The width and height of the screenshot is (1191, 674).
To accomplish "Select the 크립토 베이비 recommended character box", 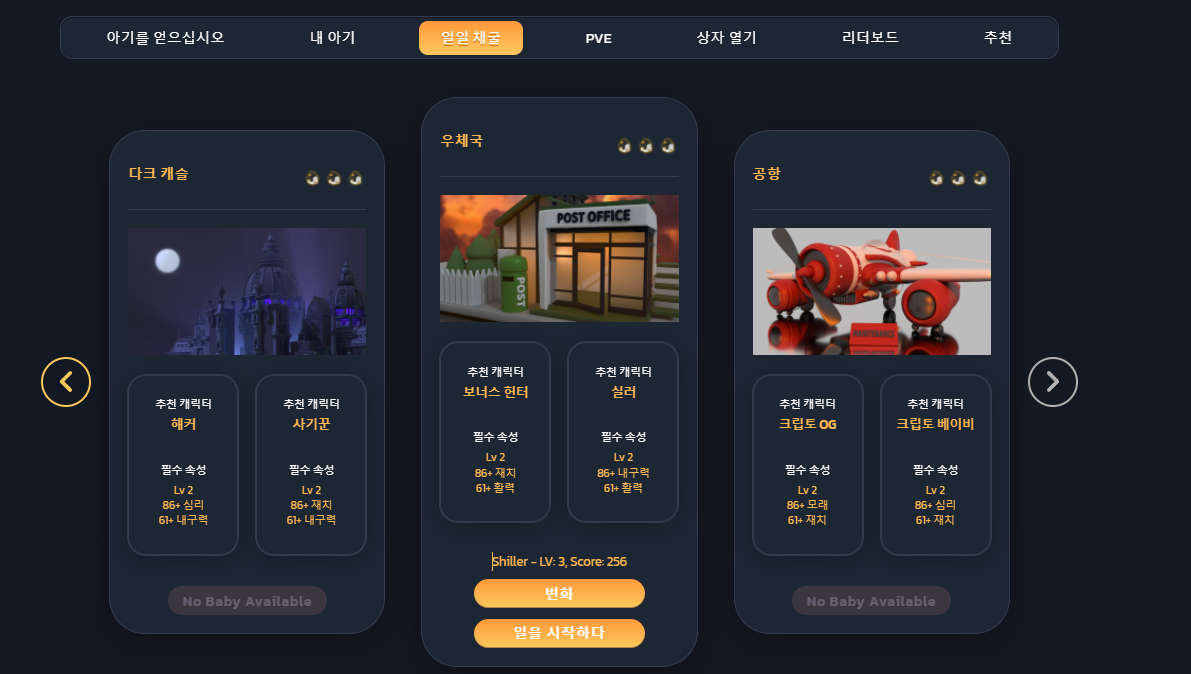I will (935, 464).
